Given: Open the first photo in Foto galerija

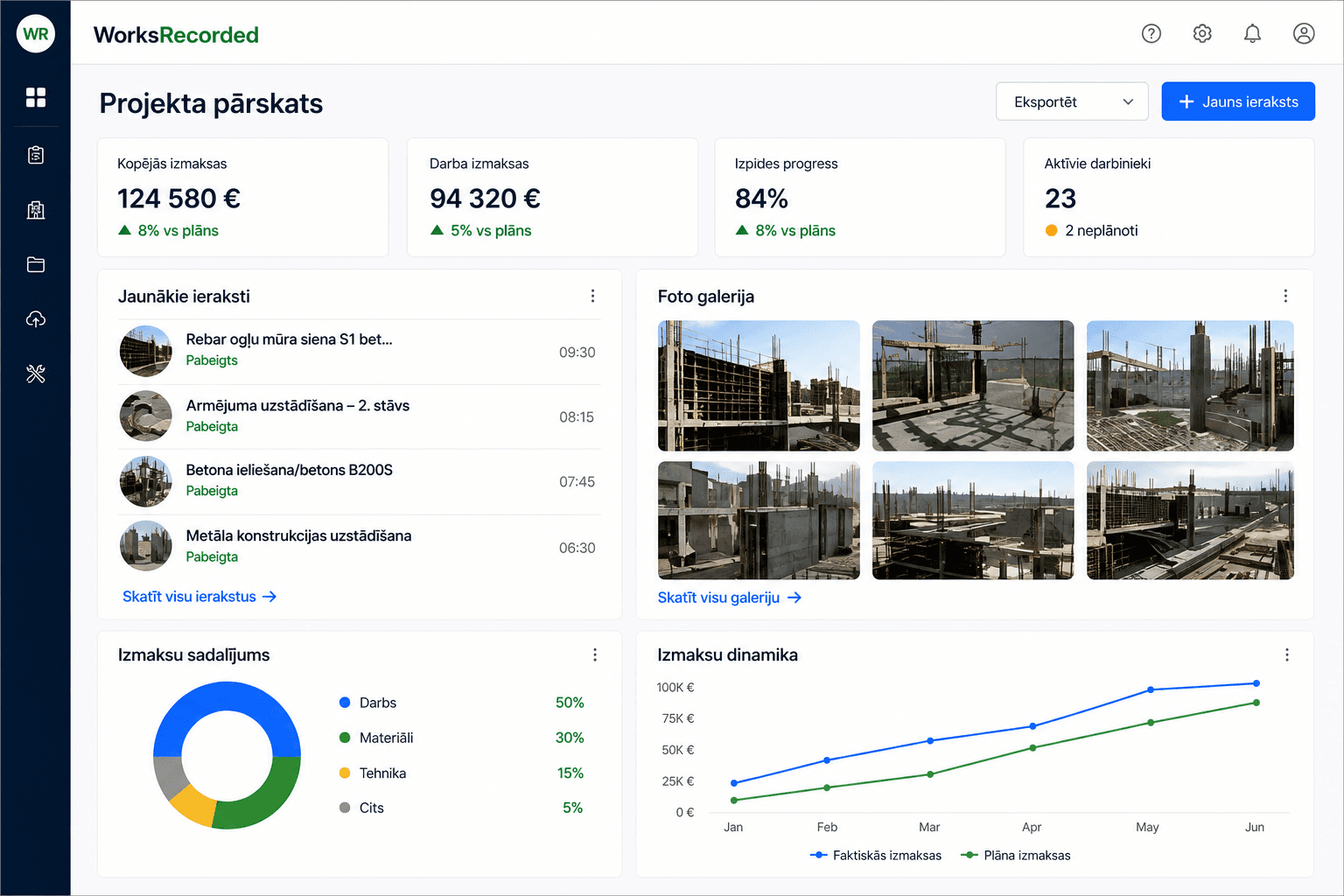Looking at the screenshot, I should tap(759, 386).
